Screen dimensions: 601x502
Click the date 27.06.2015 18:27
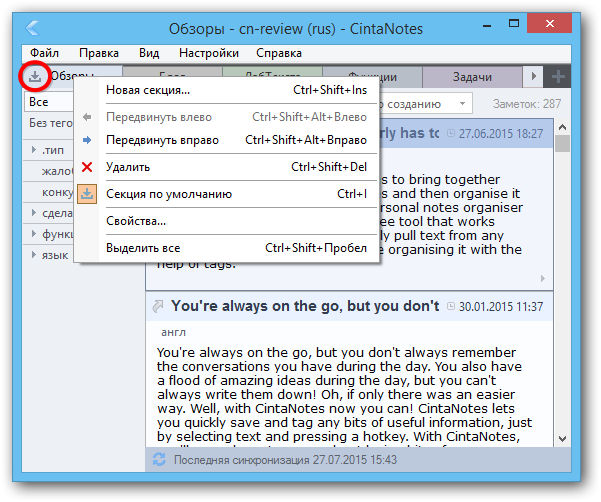[501, 134]
